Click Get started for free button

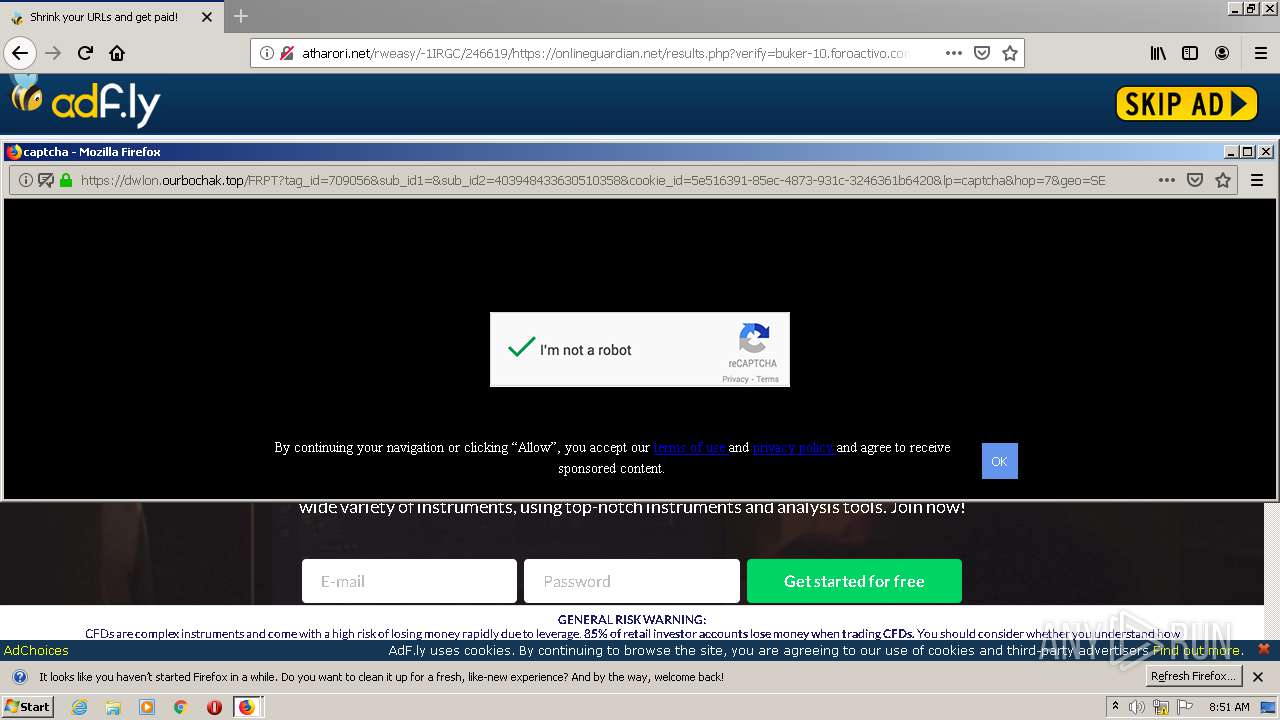(x=854, y=581)
